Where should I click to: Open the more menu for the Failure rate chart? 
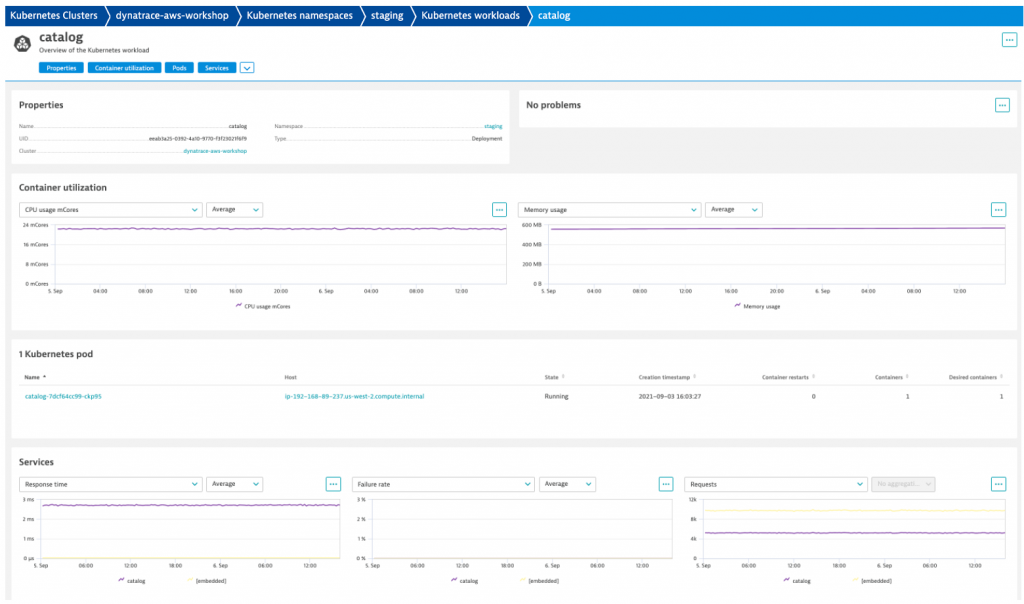pyautogui.click(x=665, y=484)
